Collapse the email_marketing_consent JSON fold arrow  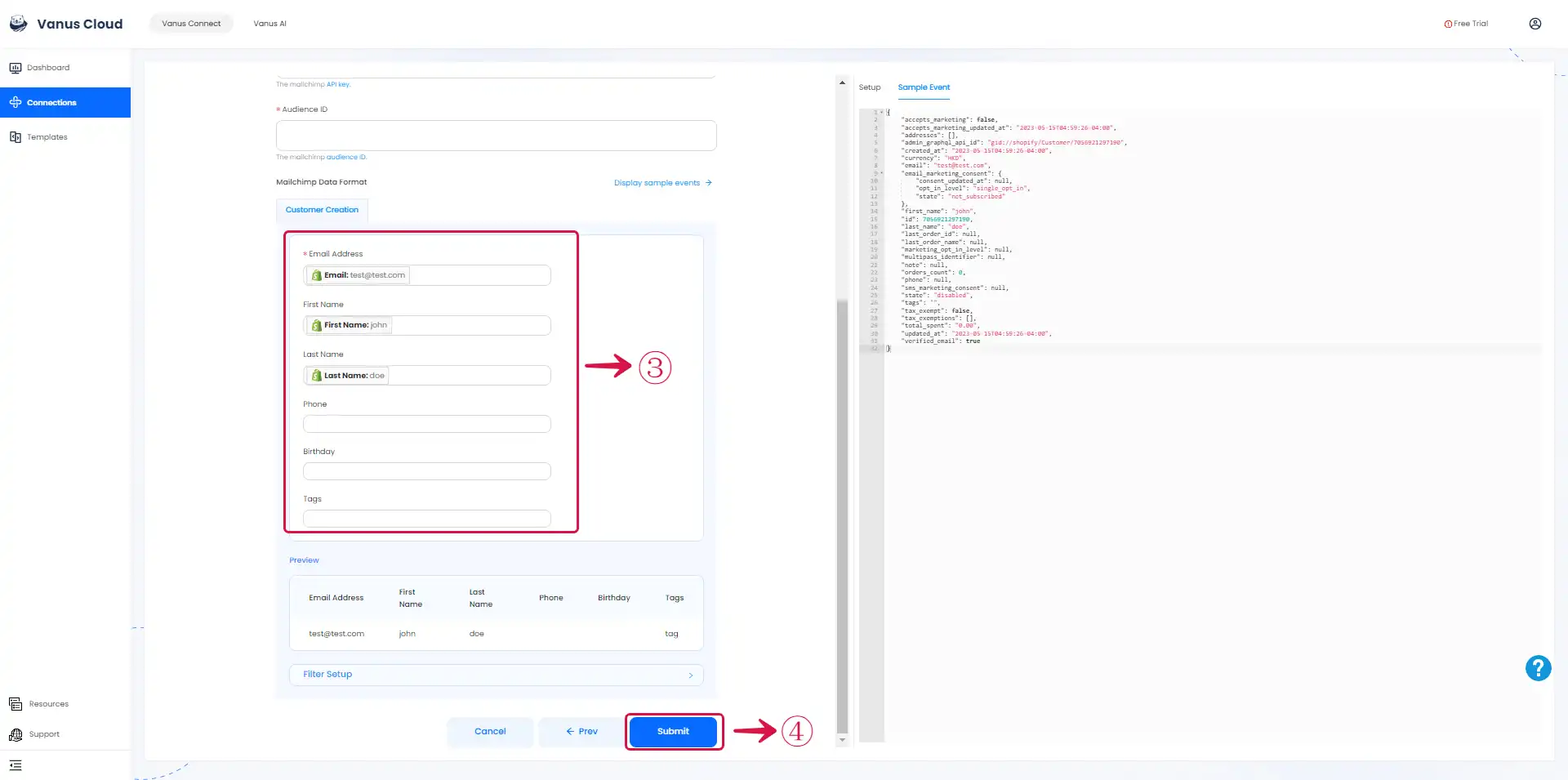point(882,173)
